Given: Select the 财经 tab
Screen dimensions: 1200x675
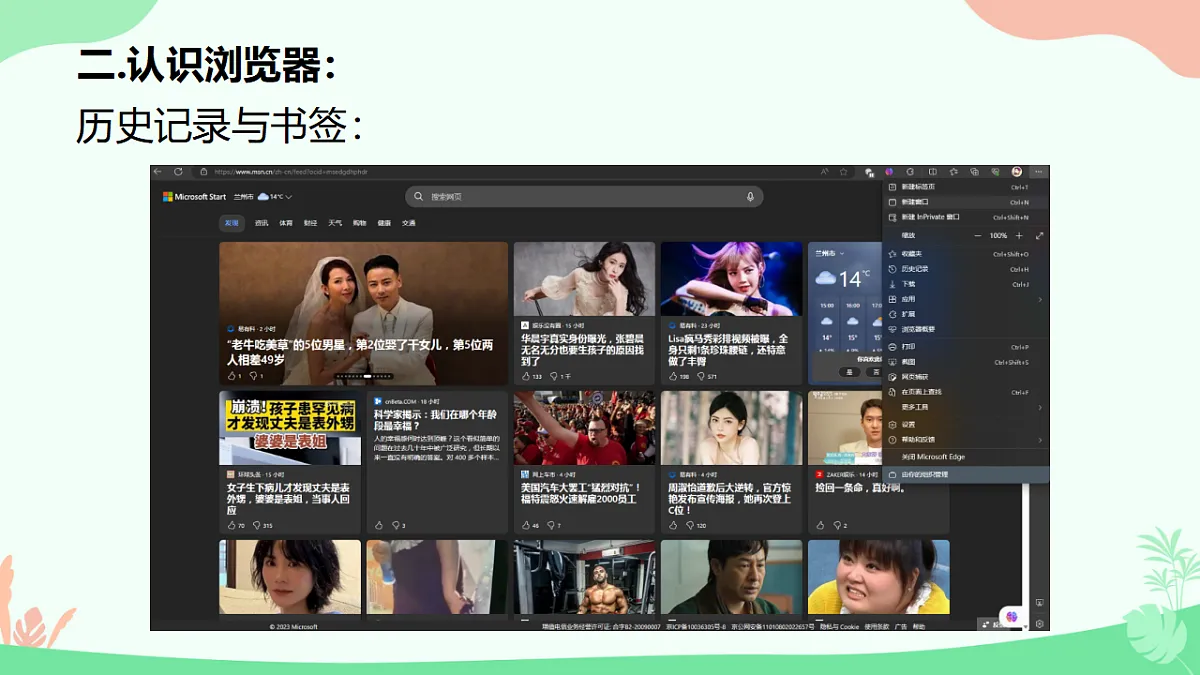Looking at the screenshot, I should pyautogui.click(x=311, y=223).
